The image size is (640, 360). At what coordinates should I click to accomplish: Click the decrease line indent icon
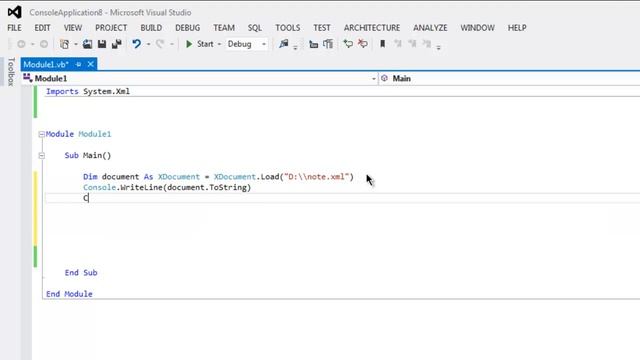[x=313, y=44]
